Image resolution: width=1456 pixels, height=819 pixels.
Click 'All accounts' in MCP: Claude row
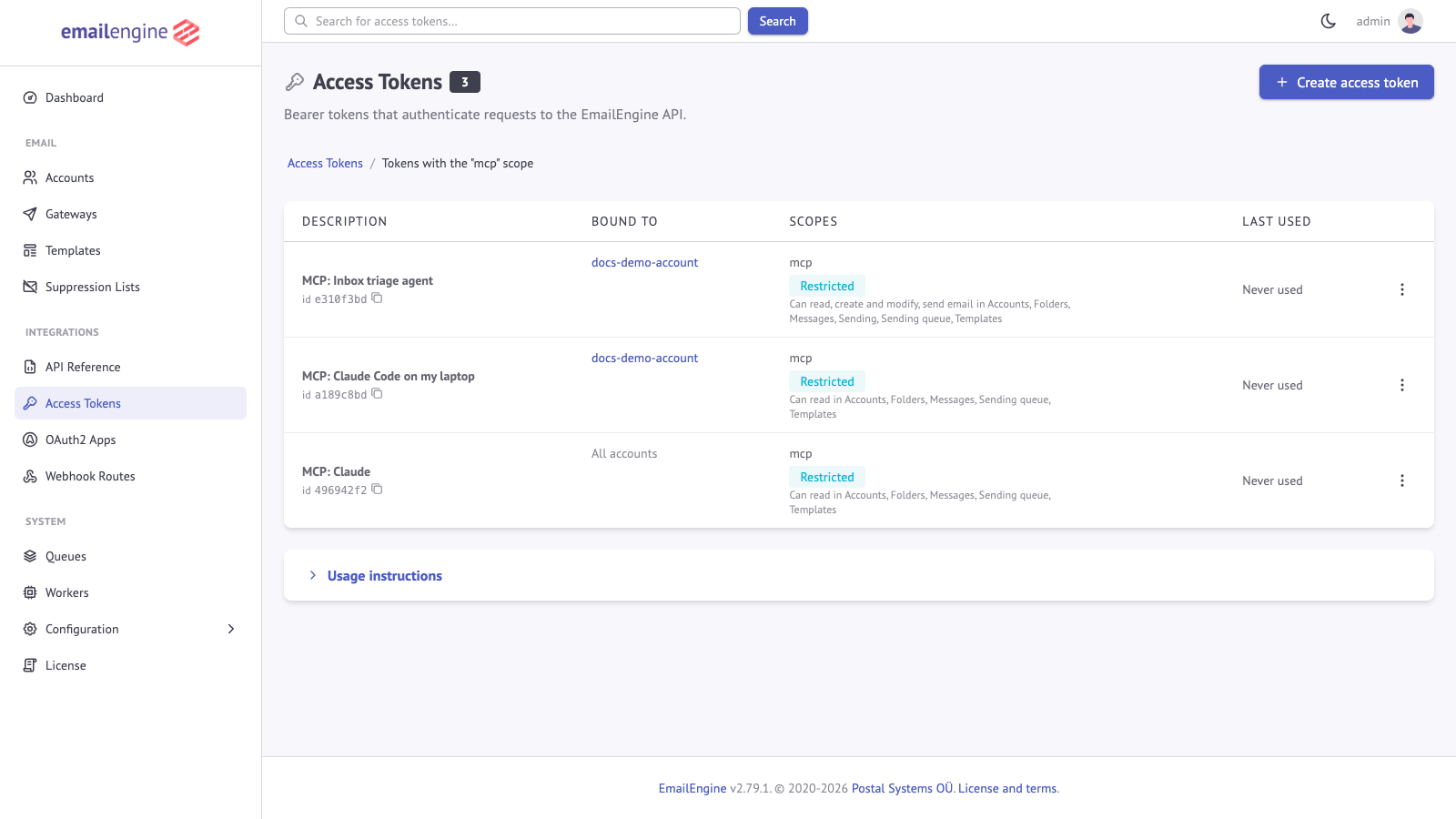[x=624, y=453]
